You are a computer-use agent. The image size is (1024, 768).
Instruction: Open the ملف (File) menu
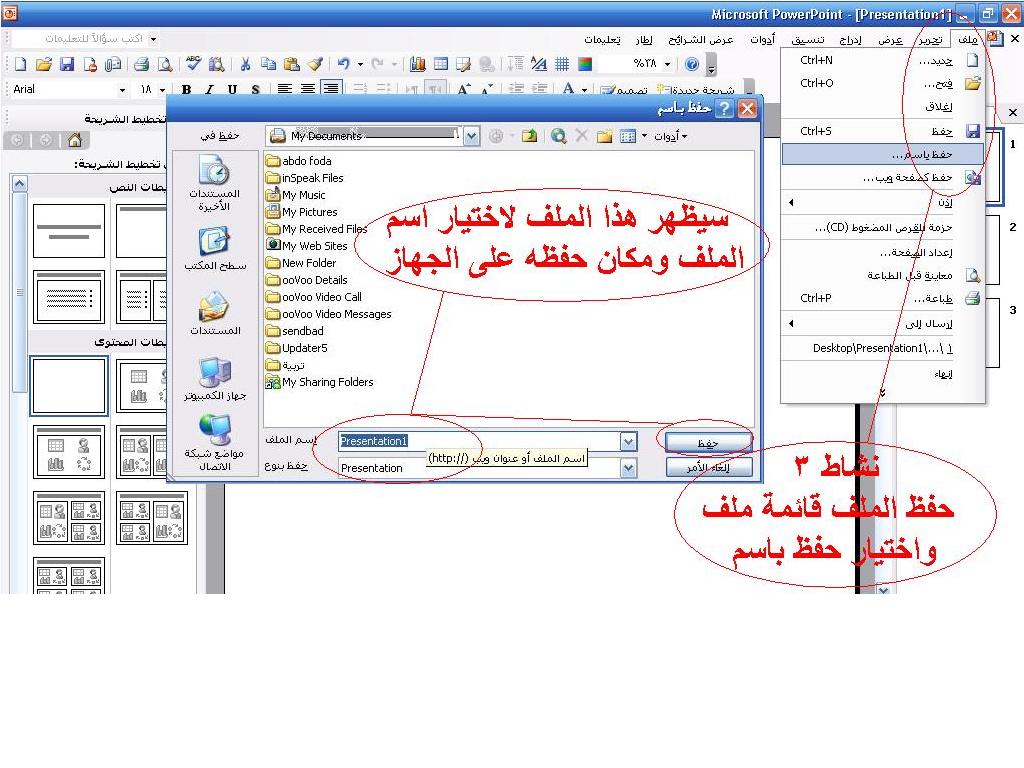(968, 40)
